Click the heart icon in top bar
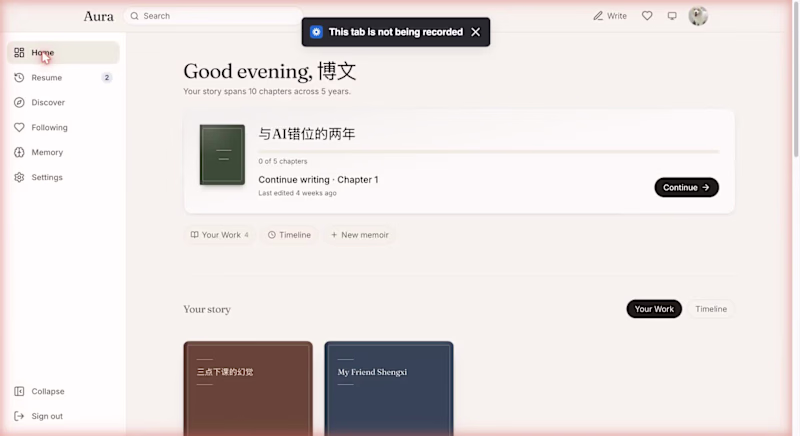Viewport: 800px width, 436px height. coord(647,16)
